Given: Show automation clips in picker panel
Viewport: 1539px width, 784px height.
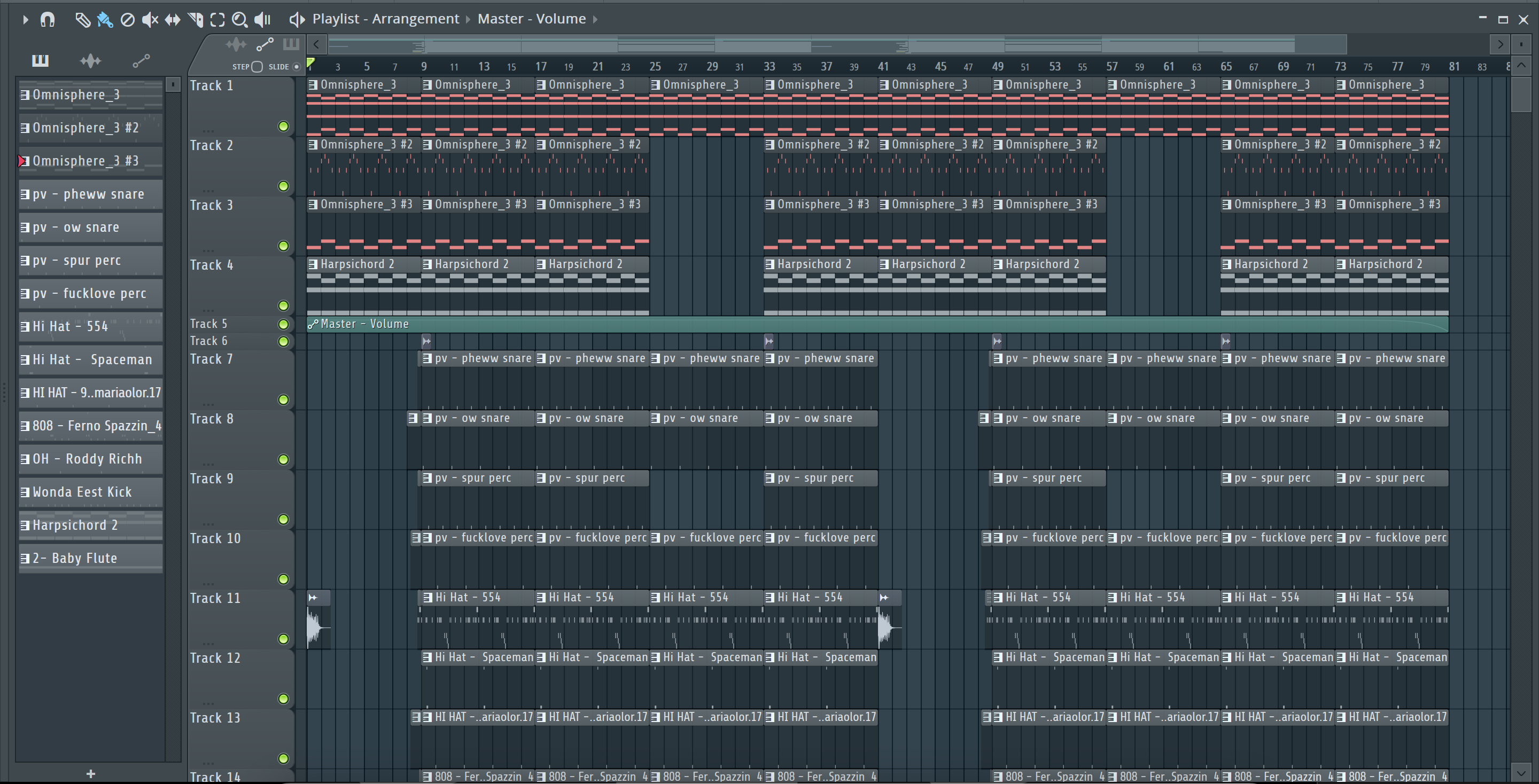Looking at the screenshot, I should tap(141, 60).
